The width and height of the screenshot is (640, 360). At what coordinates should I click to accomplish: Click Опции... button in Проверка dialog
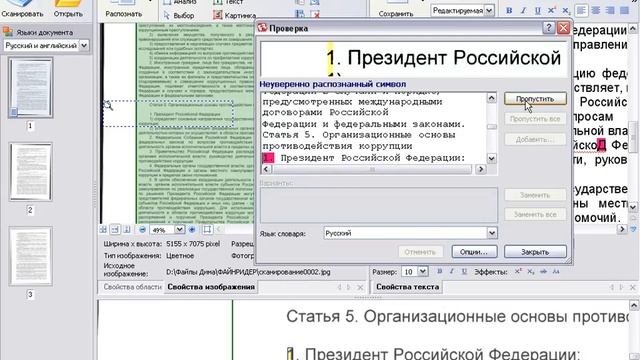pyautogui.click(x=474, y=252)
